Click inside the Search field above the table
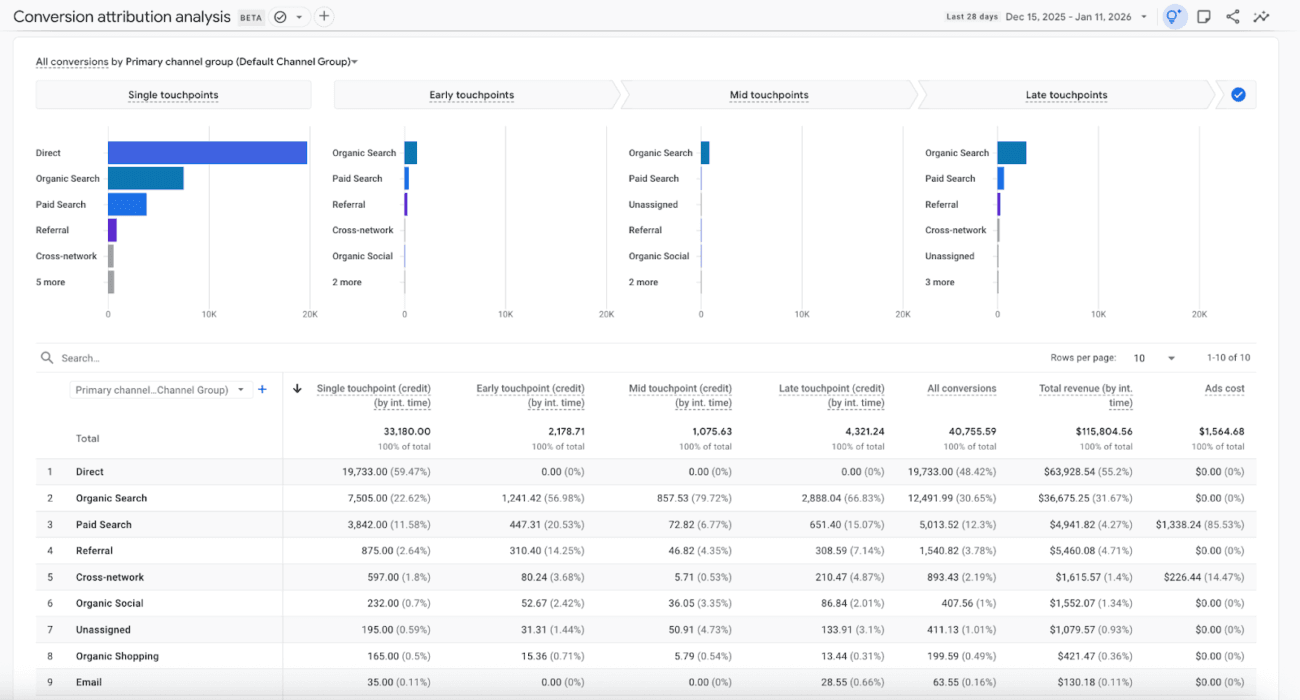The width and height of the screenshot is (1300, 700). coord(100,357)
